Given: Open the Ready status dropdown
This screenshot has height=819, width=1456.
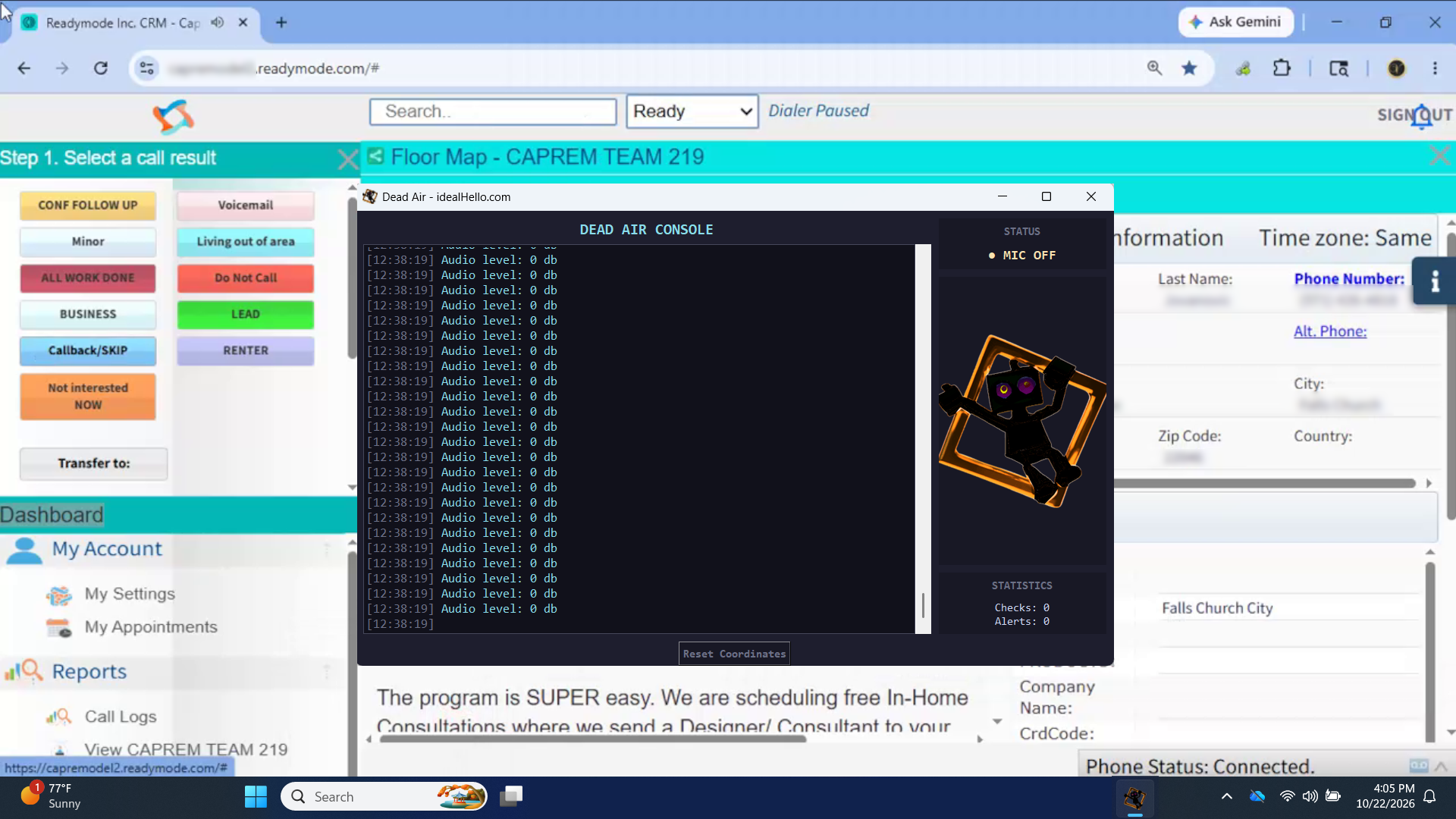Looking at the screenshot, I should coord(692,111).
